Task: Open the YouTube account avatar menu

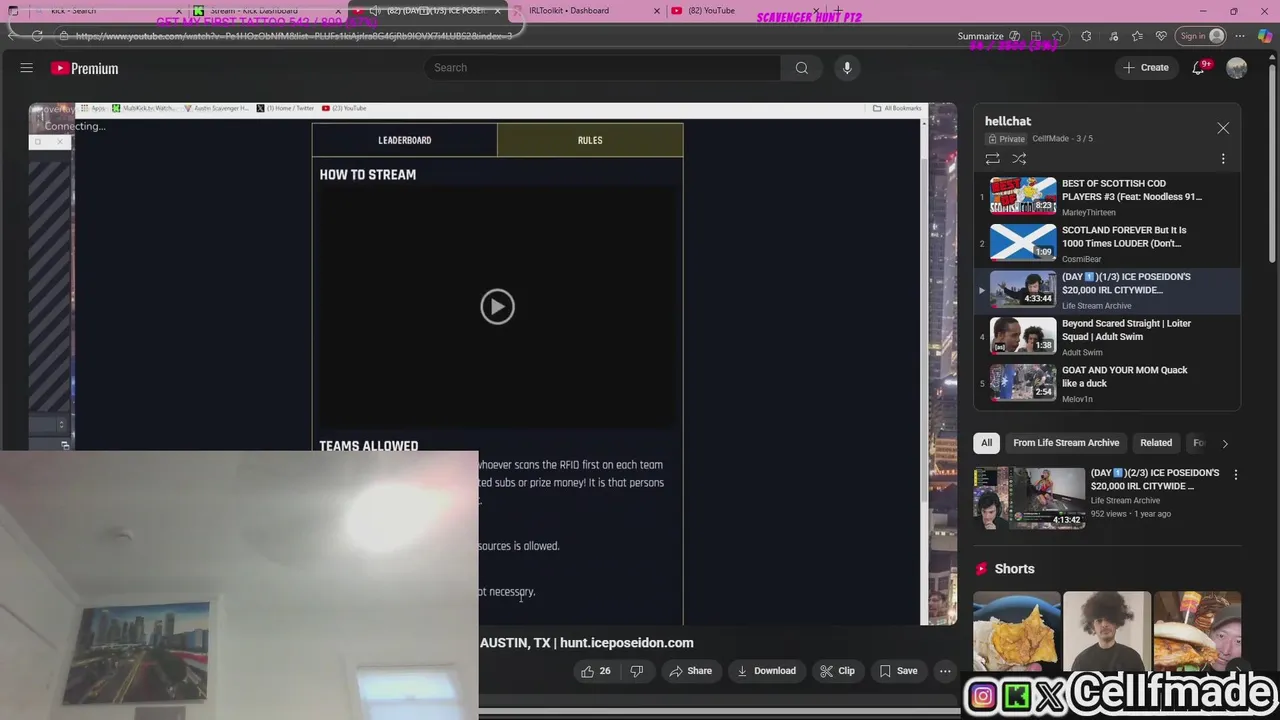Action: point(1237,68)
